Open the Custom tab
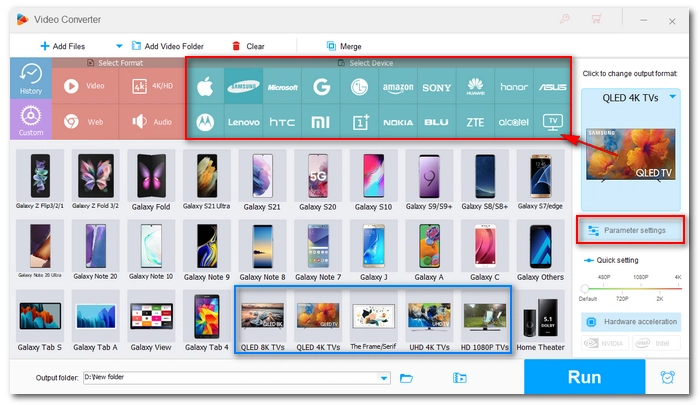This screenshot has height=405, width=700. coord(31,119)
